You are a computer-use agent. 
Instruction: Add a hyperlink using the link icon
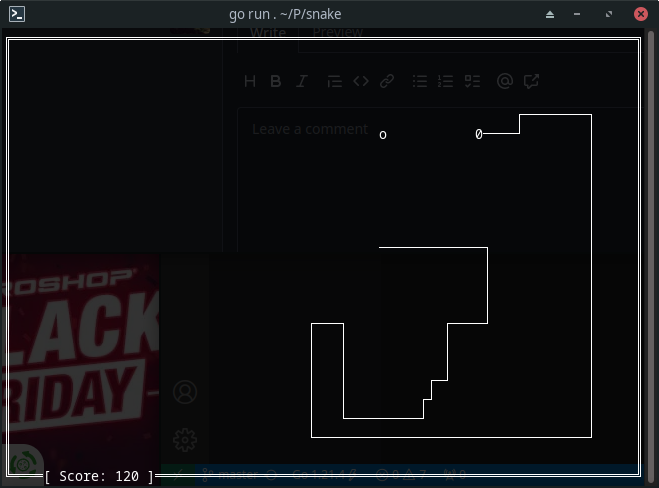click(x=387, y=82)
